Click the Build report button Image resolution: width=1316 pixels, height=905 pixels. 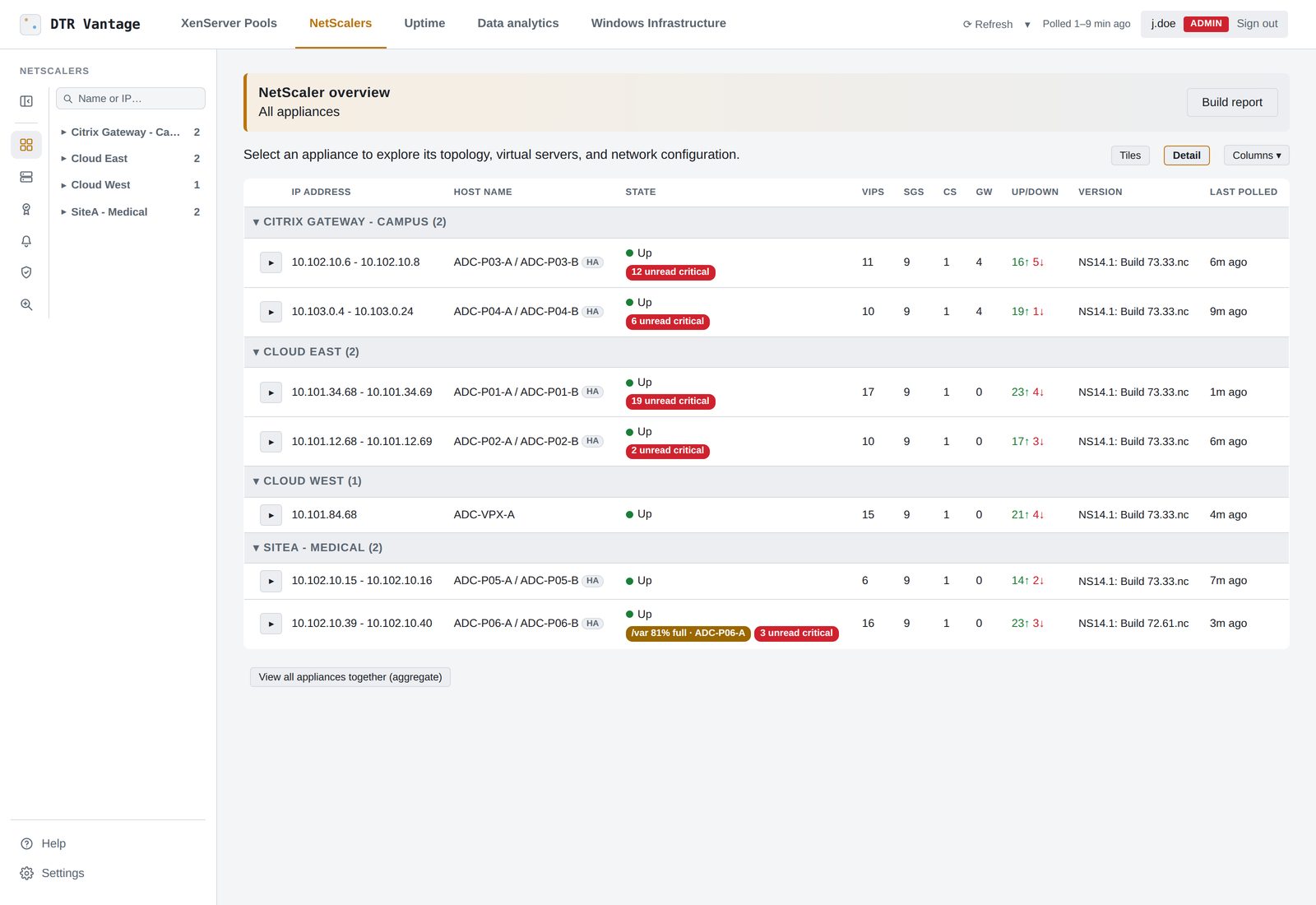(1232, 102)
